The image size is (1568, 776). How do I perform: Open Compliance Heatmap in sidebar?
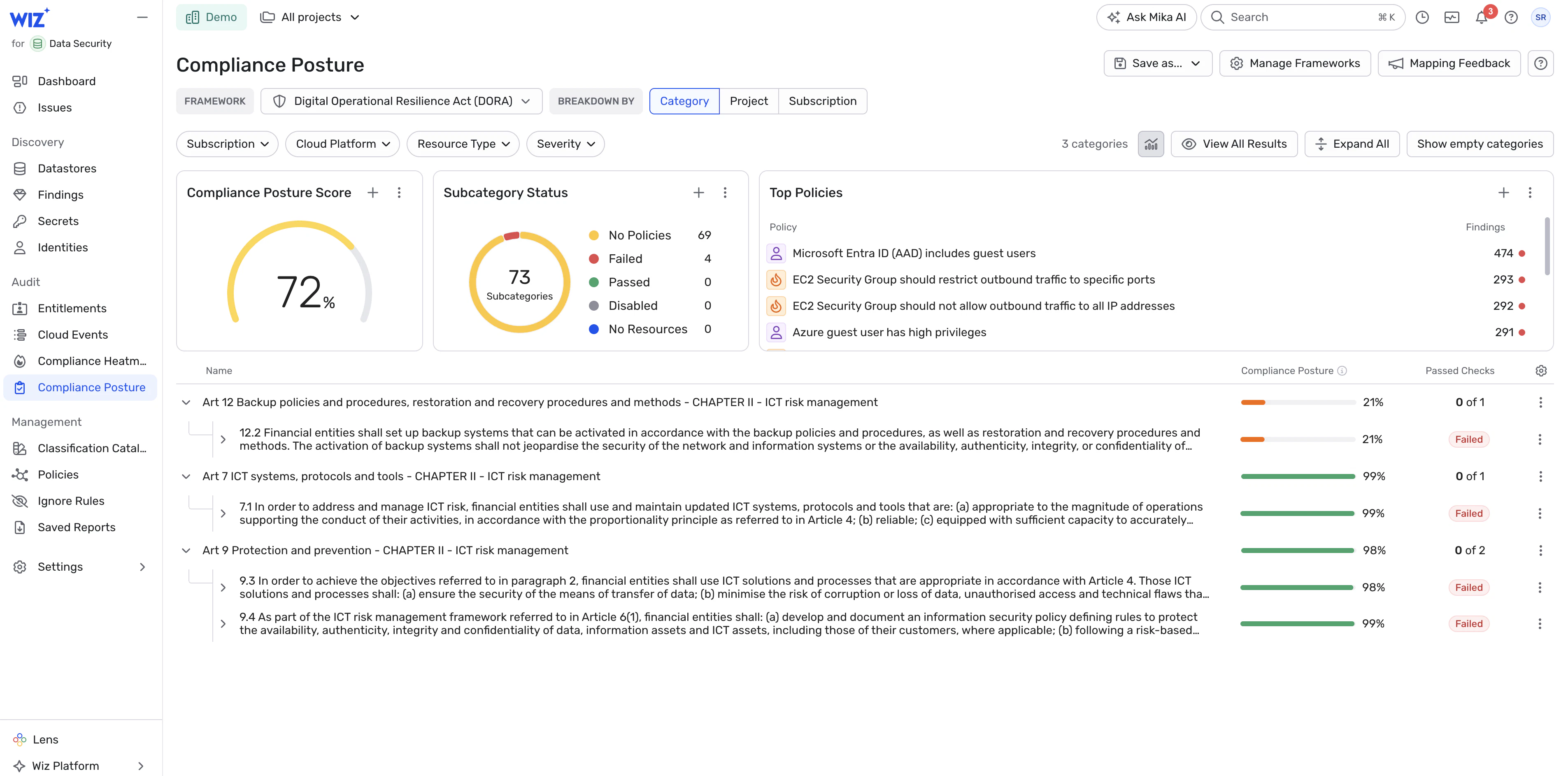click(80, 361)
